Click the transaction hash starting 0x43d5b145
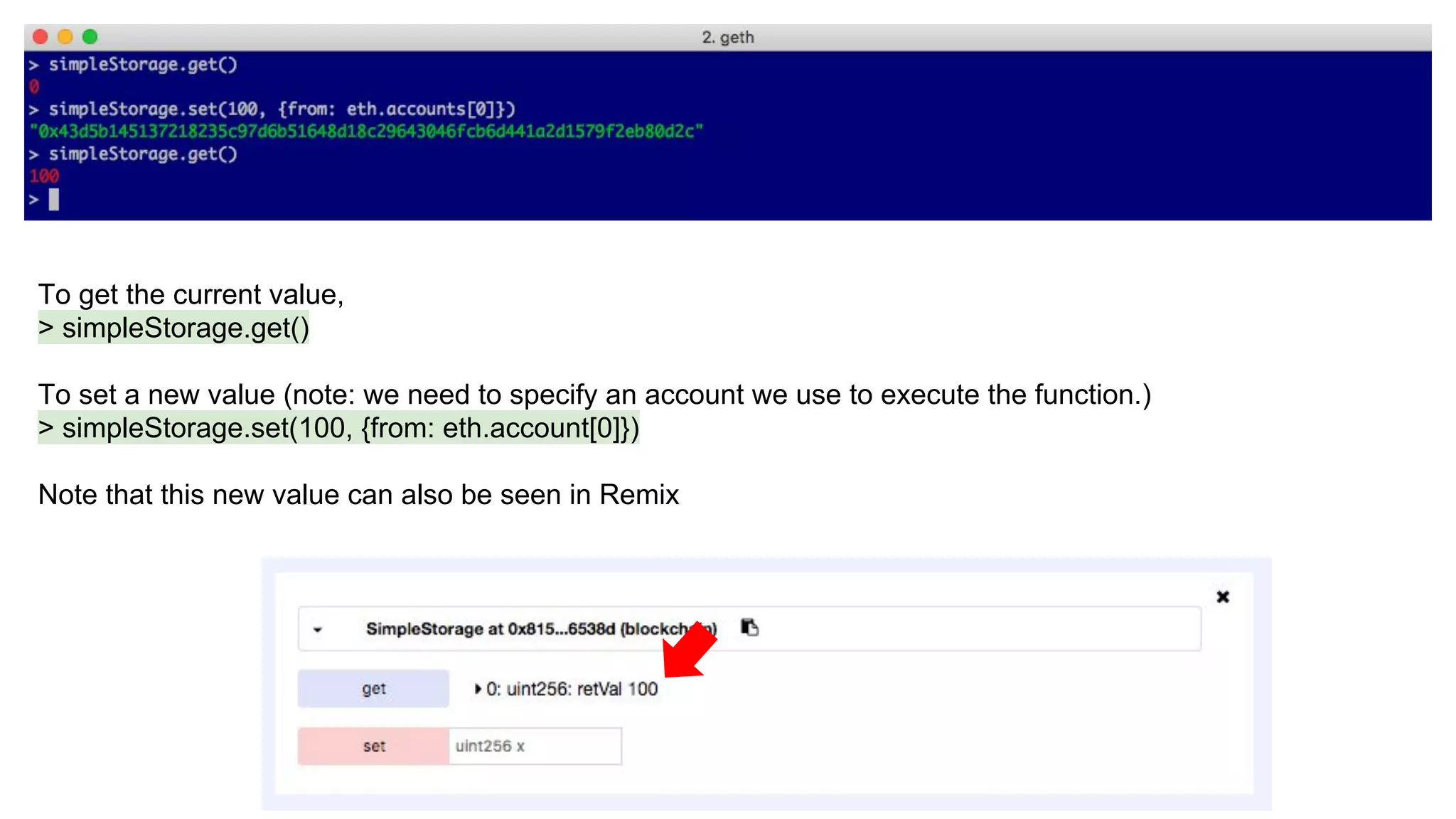The image size is (1456, 819). (x=366, y=132)
